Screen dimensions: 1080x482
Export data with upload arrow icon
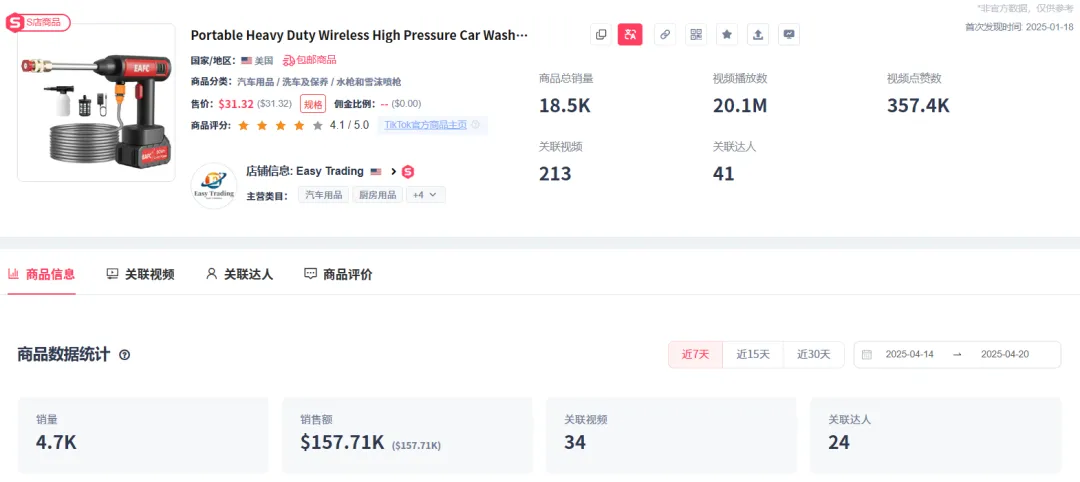pos(758,34)
